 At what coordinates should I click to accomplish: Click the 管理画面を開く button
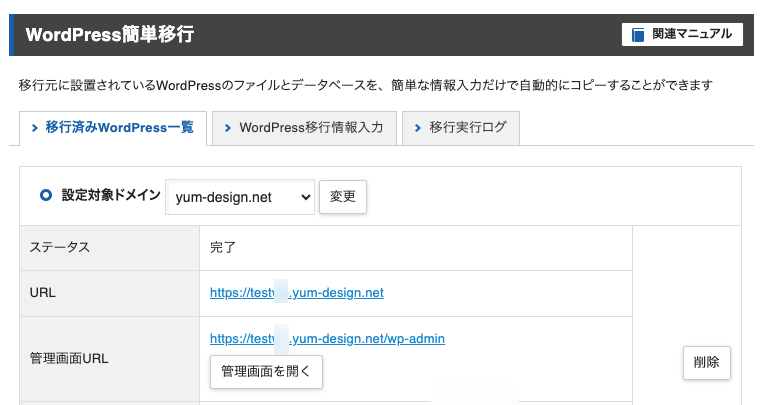[266, 371]
